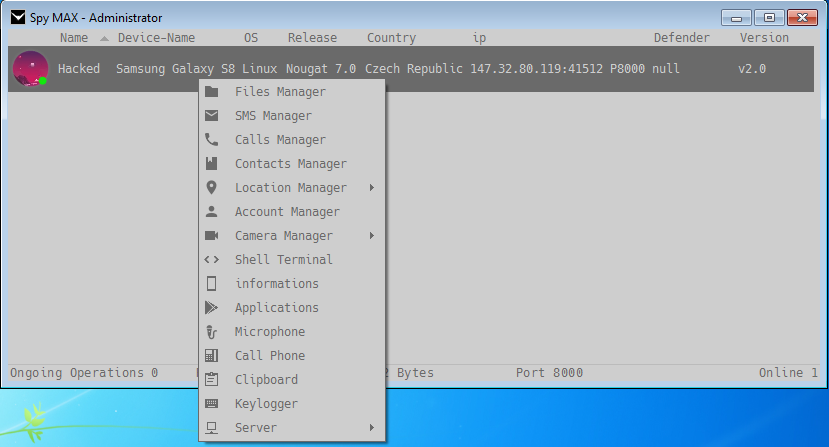
Task: Expand Camera Manager submenu arrow
Action: point(372,235)
